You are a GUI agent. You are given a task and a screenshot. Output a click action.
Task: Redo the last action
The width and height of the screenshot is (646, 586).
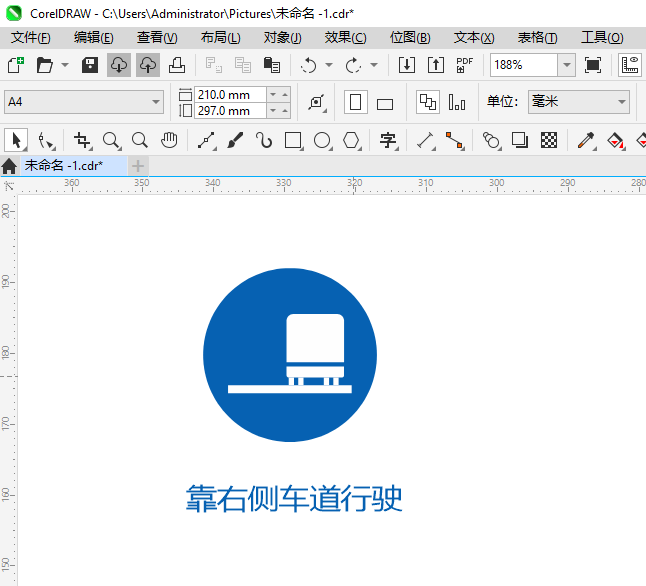353,65
